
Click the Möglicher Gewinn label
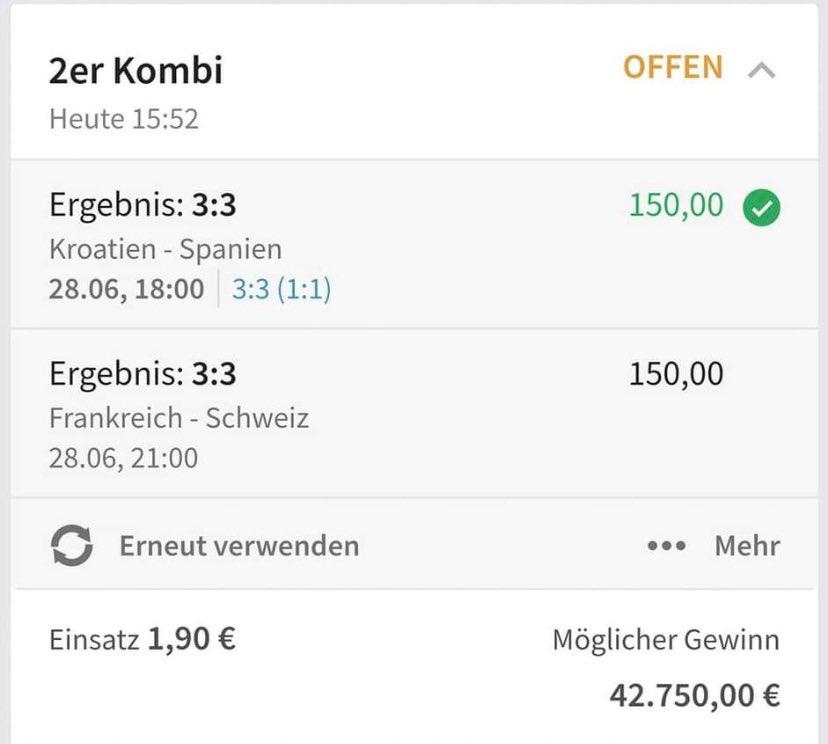tap(665, 640)
